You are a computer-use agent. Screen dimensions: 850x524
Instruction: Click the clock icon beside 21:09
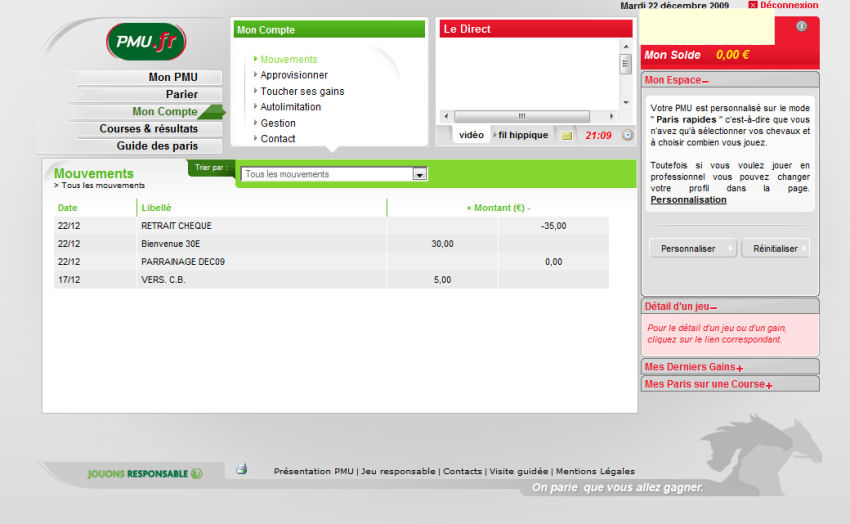click(x=627, y=135)
